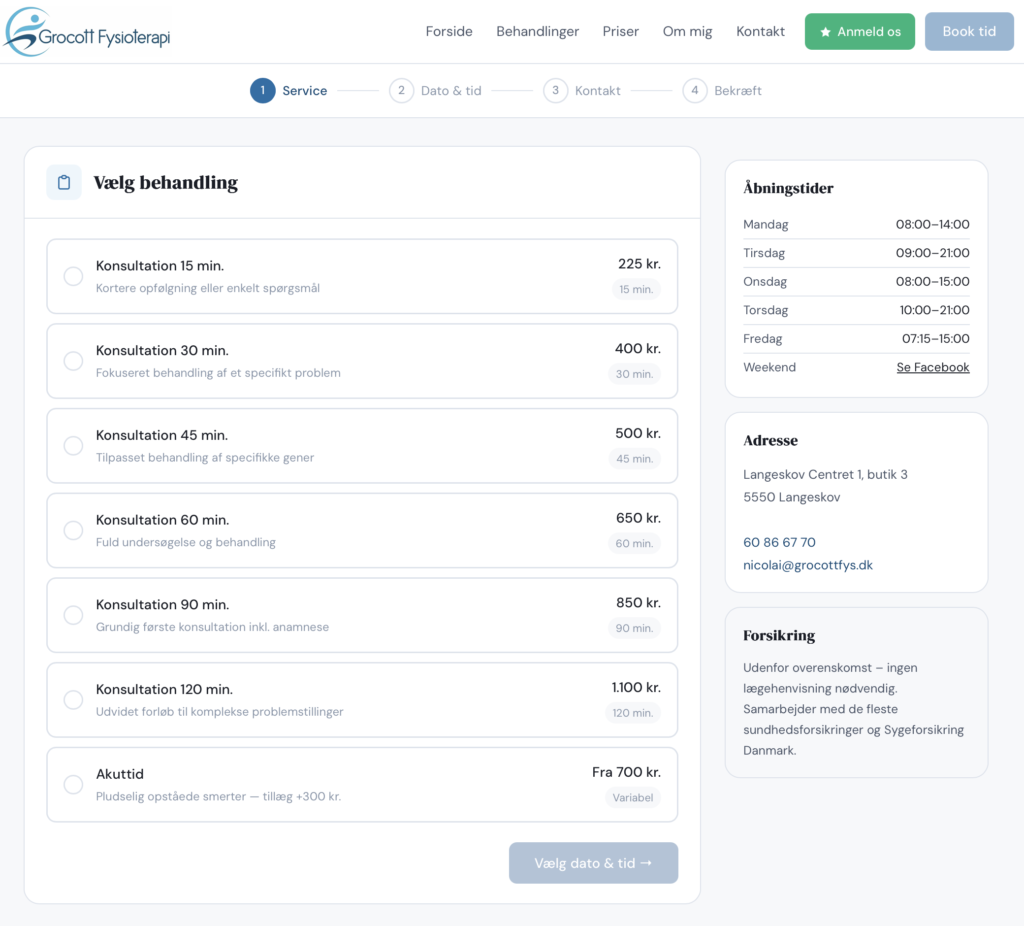Click the "5550 Langeskov" postal line
The height and width of the screenshot is (926, 1024).
coord(792,497)
